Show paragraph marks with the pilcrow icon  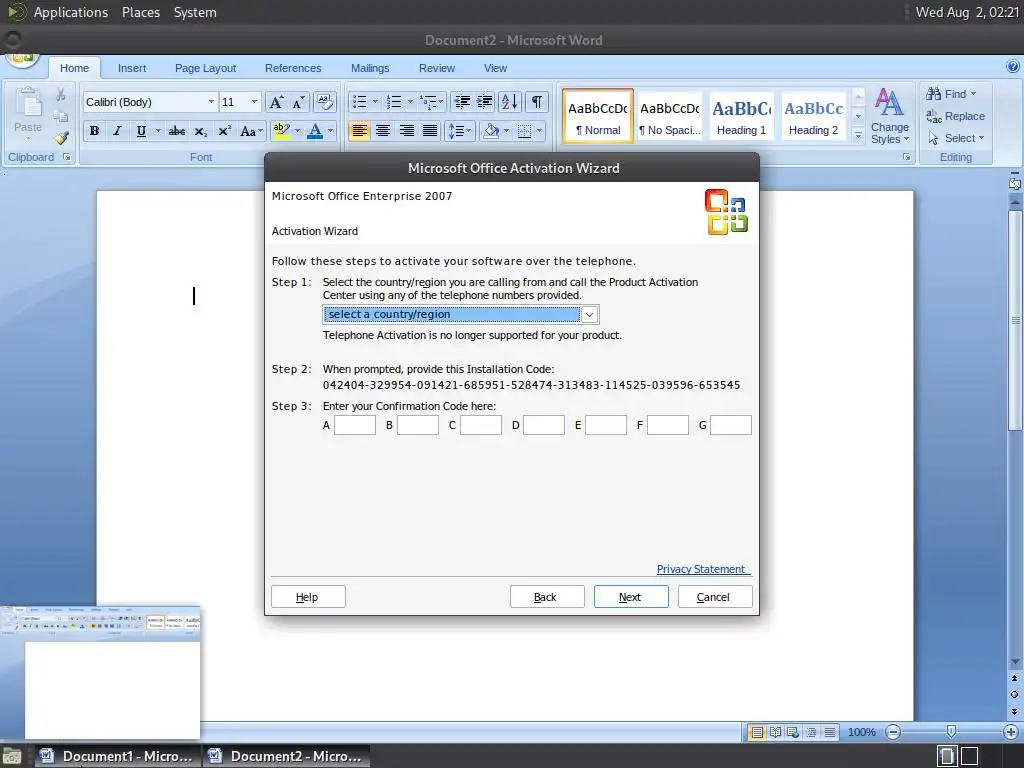(x=536, y=102)
